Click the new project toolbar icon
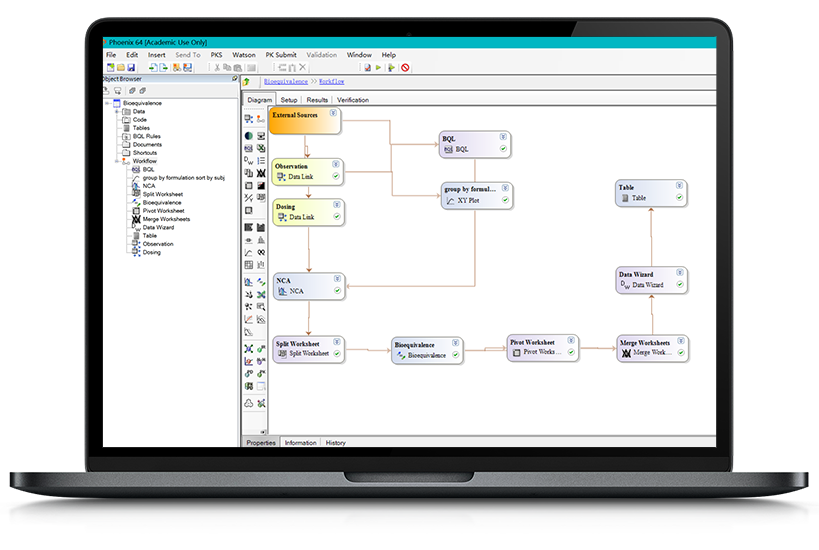819x550 pixels. pos(111,67)
